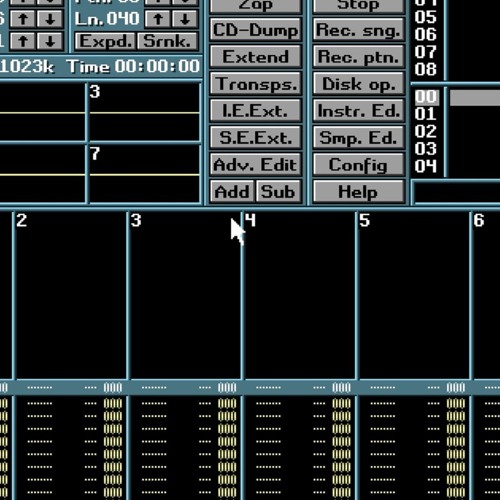Click pattern channel 5 header number
Image resolution: width=500 pixels, height=500 pixels.
click(365, 220)
